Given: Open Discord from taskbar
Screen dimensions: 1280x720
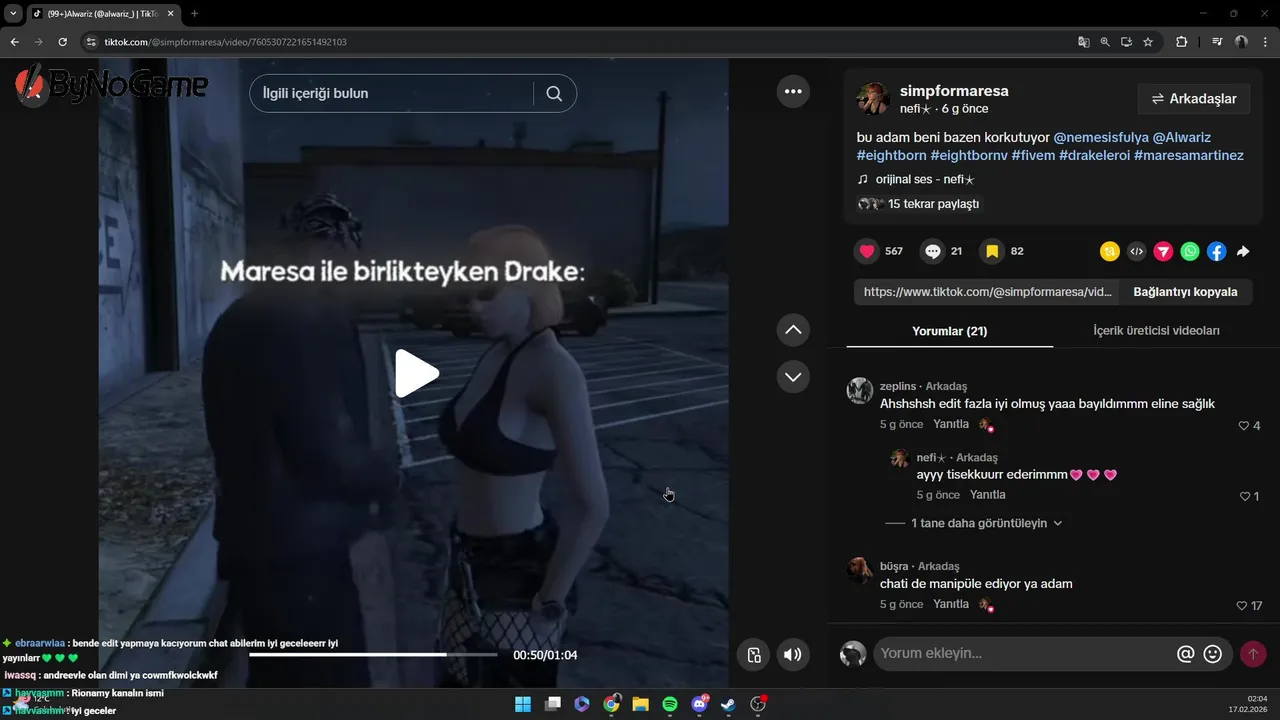Looking at the screenshot, I should point(699,704).
